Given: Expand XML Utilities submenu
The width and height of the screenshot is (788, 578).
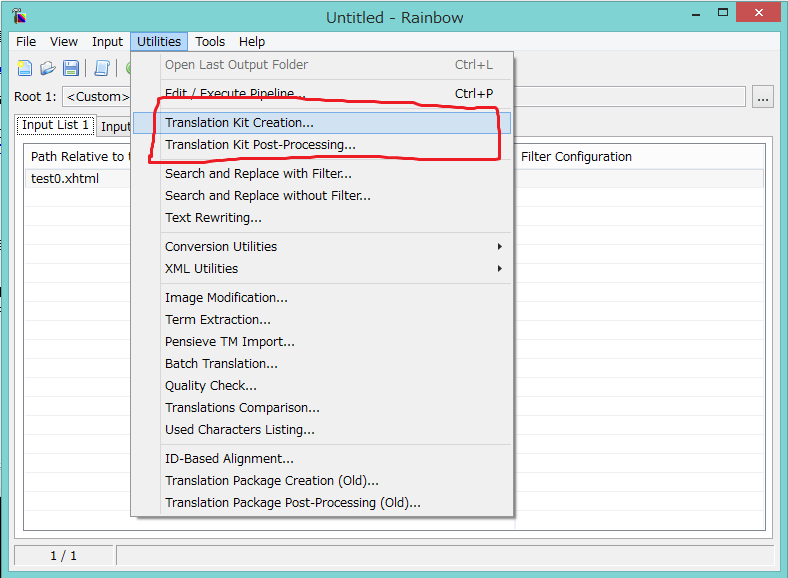Looking at the screenshot, I should pos(322,269).
